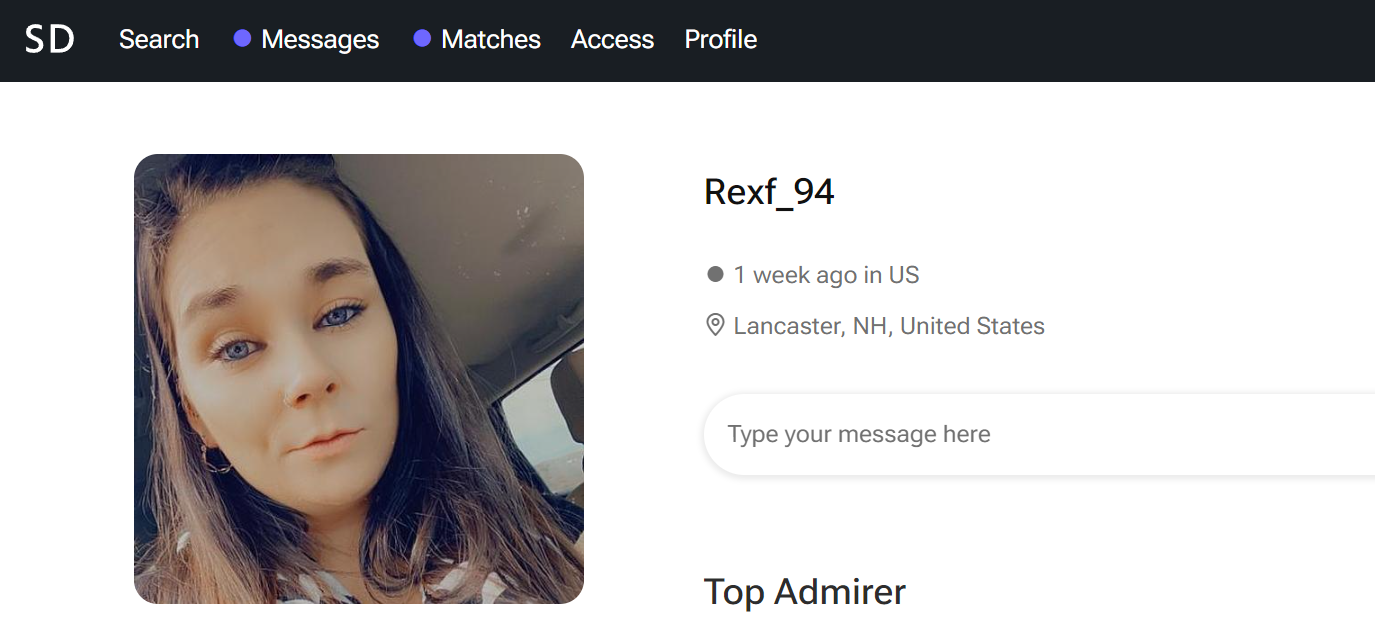Click the Lancaster, NH, United States location
Viewport: 1375px width, 619px height.
point(889,326)
